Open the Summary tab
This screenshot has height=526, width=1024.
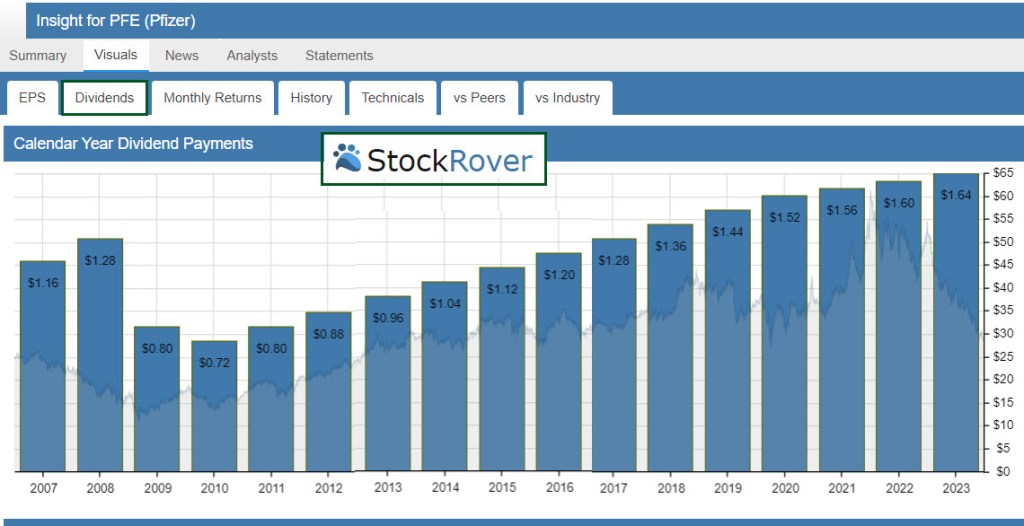pos(38,56)
